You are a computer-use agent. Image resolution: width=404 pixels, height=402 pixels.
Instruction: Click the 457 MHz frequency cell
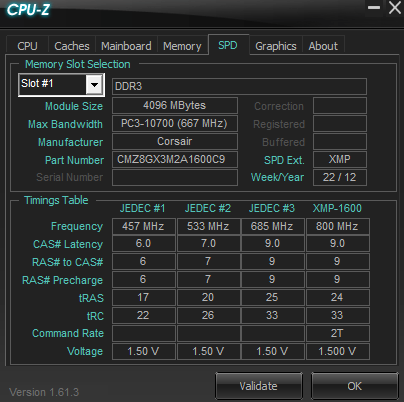point(144,226)
